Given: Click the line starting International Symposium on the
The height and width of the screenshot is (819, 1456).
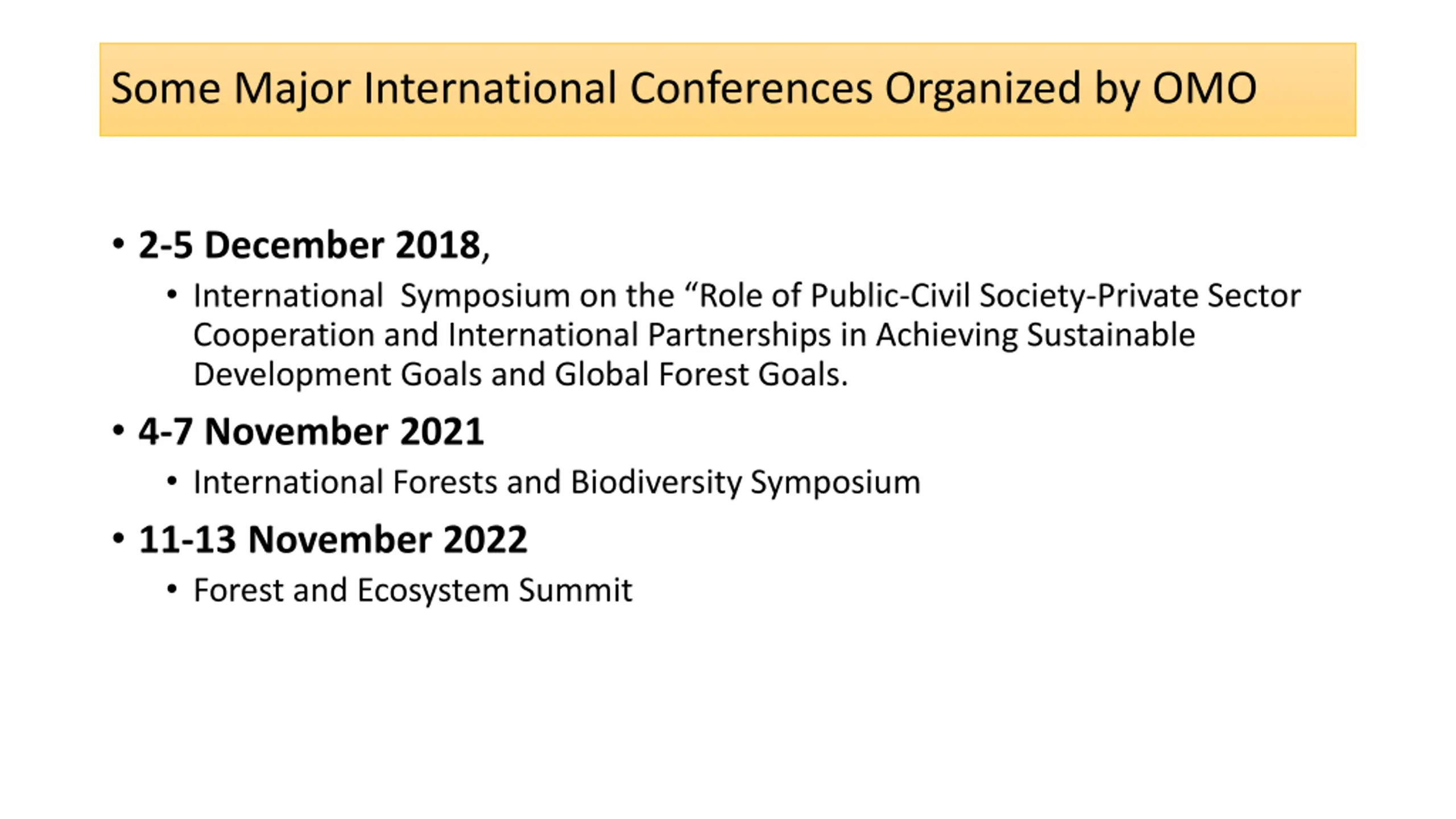Looking at the screenshot, I should tap(747, 296).
